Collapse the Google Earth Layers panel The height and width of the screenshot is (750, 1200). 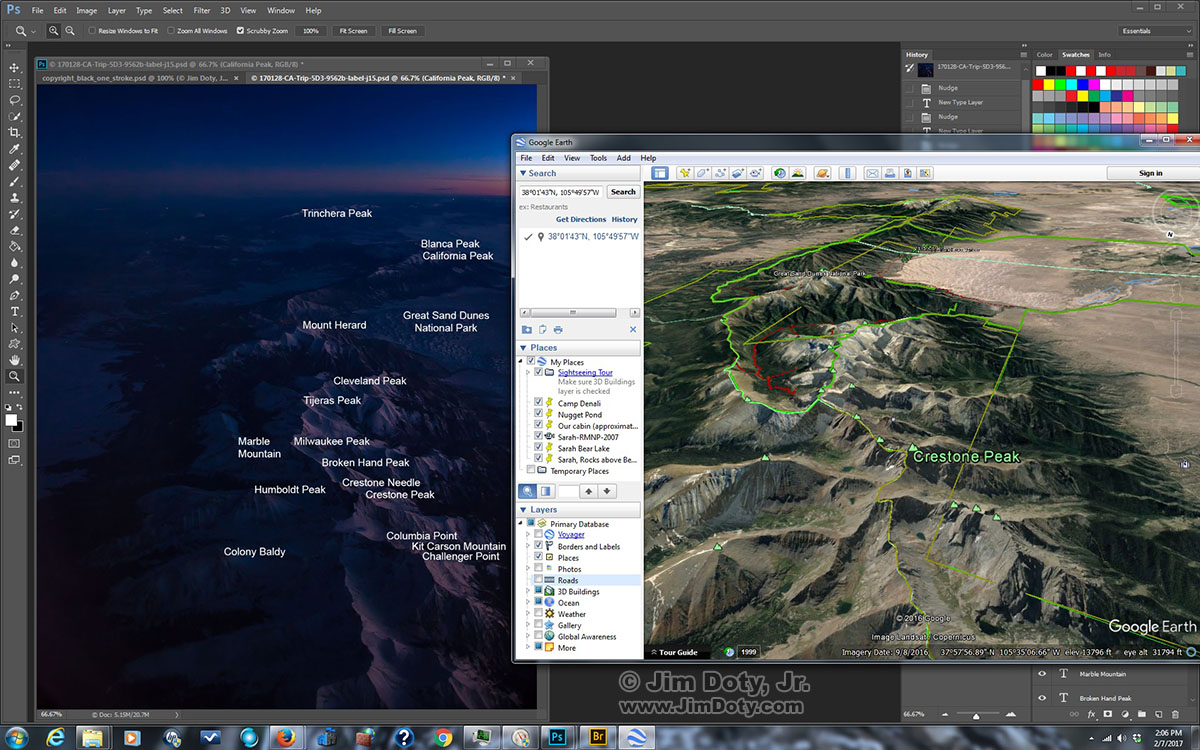click(x=523, y=510)
